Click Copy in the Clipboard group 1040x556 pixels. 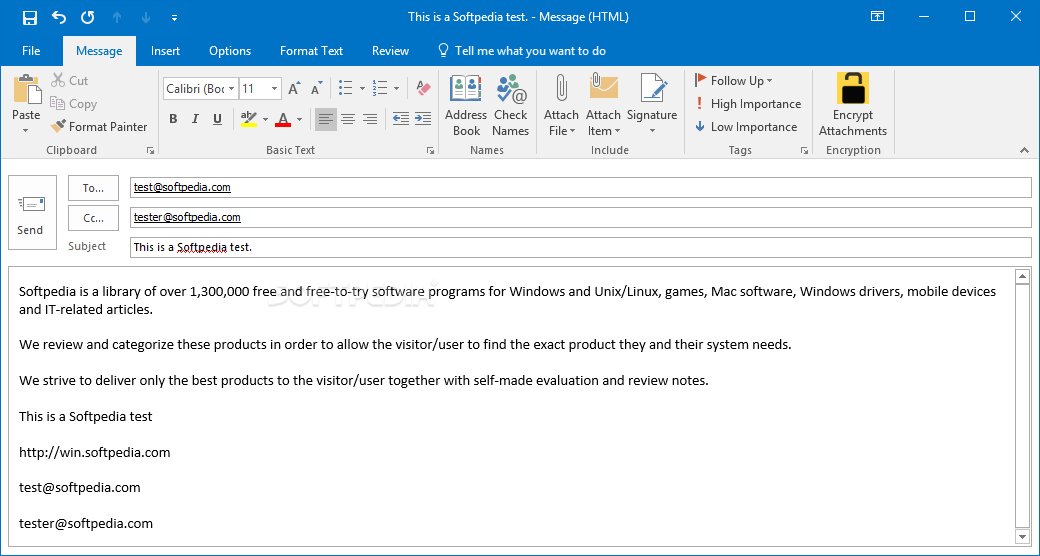[x=74, y=104]
